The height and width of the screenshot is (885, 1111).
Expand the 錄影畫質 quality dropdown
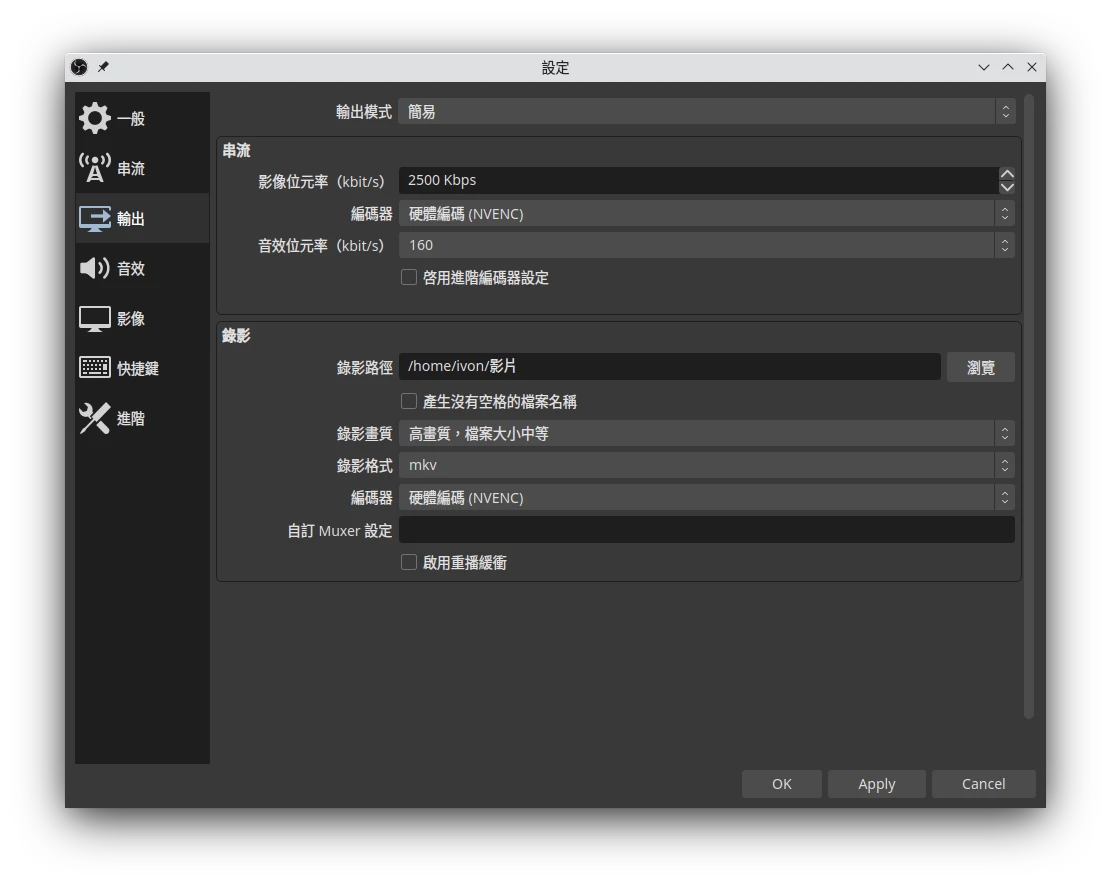point(706,433)
